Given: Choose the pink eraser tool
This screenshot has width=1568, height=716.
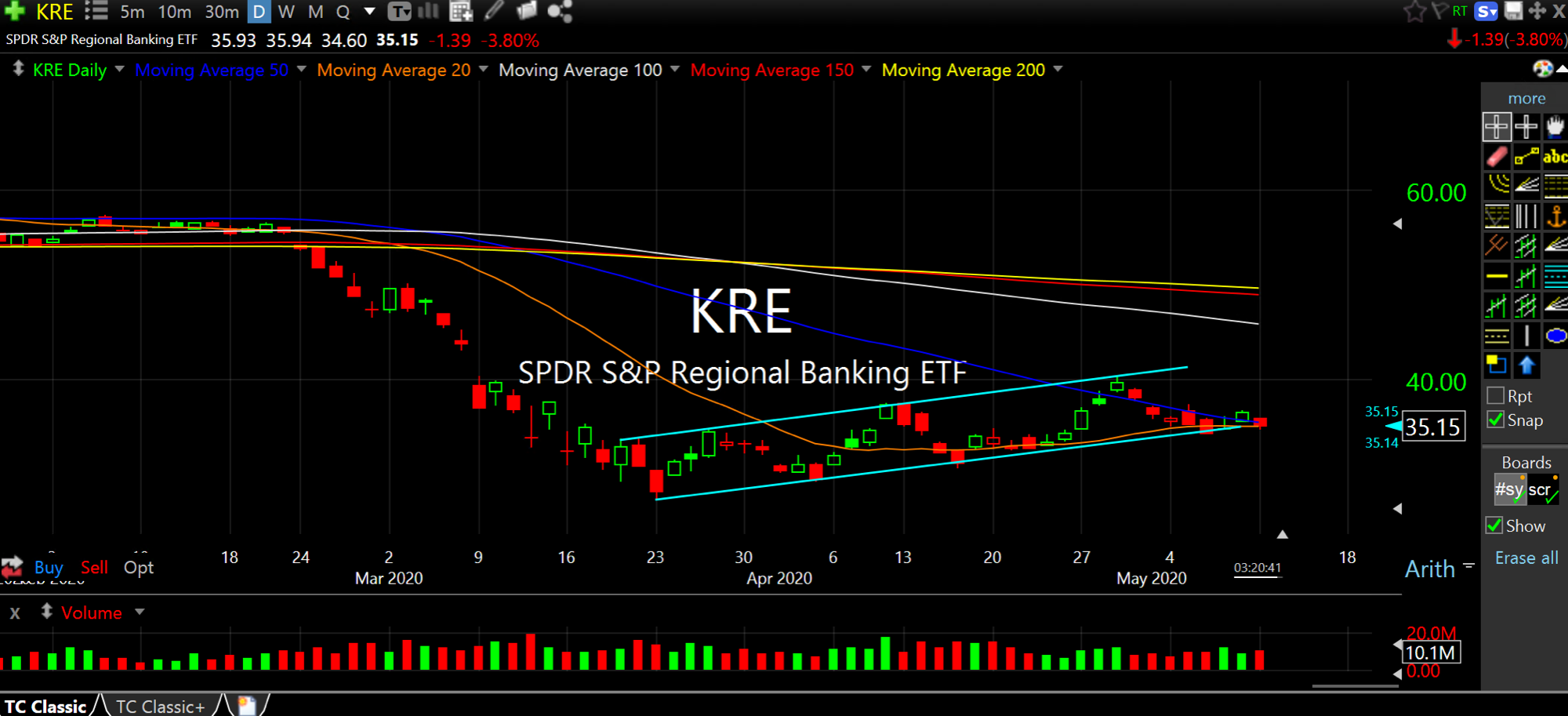Looking at the screenshot, I should click(x=1497, y=156).
